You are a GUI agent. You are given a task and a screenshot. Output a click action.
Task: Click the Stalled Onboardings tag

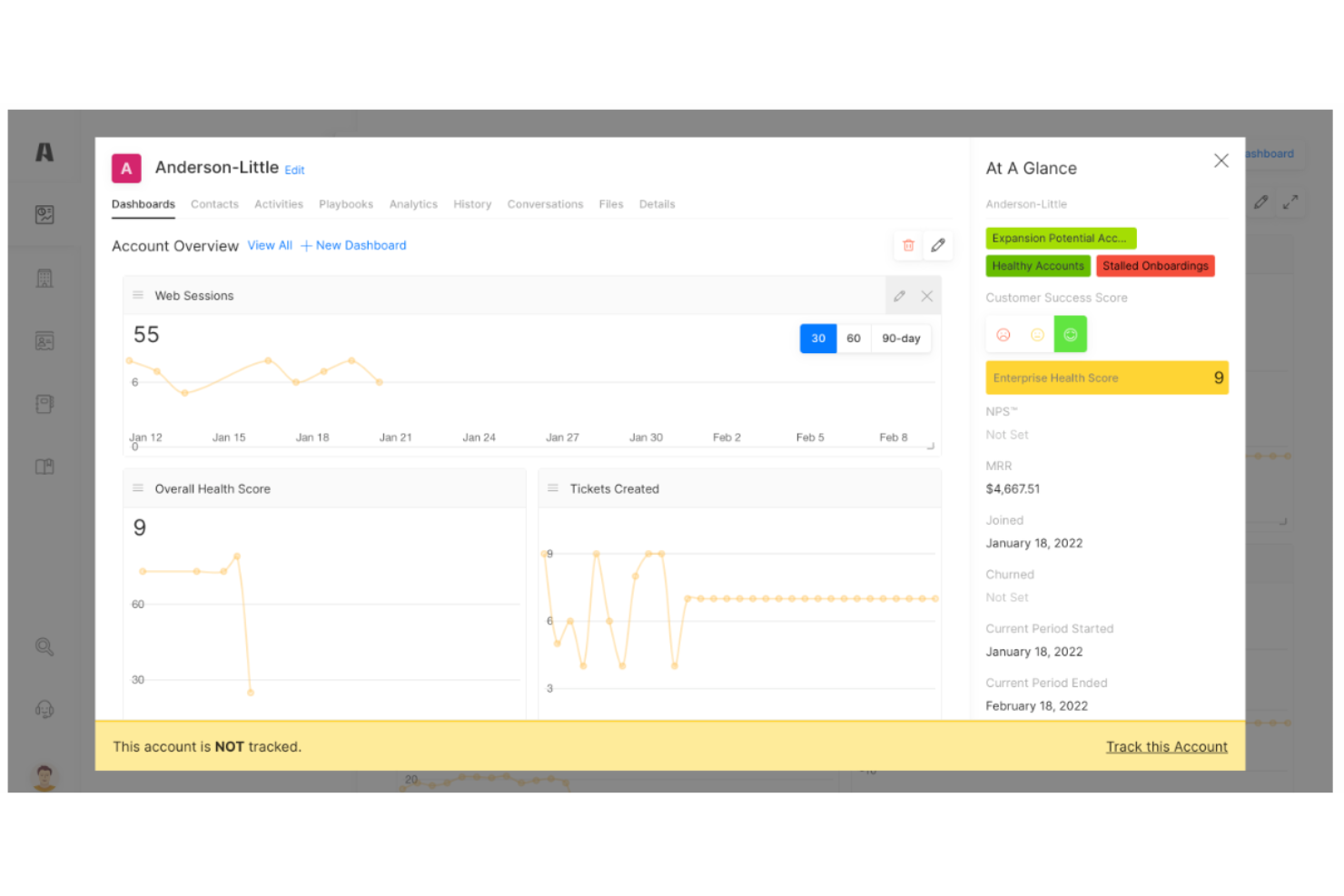pyautogui.click(x=1155, y=265)
